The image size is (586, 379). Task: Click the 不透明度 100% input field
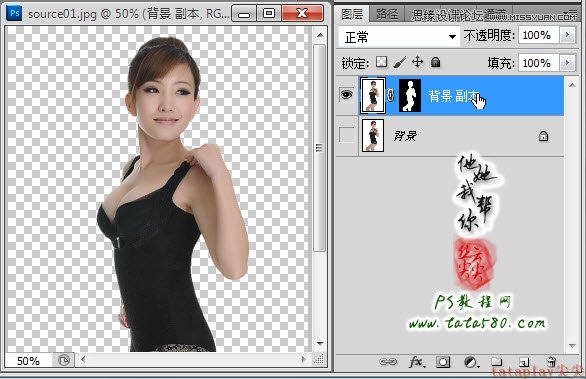(x=538, y=35)
